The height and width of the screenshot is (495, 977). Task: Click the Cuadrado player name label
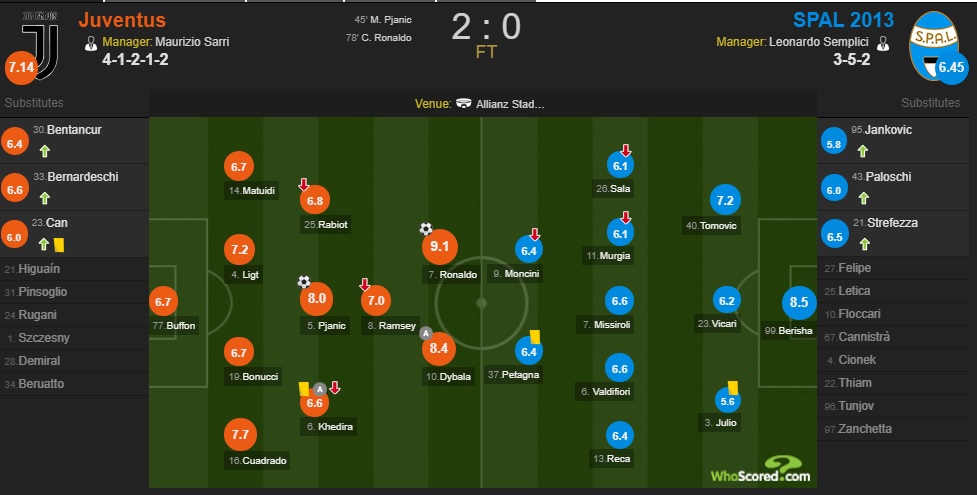pyautogui.click(x=257, y=461)
